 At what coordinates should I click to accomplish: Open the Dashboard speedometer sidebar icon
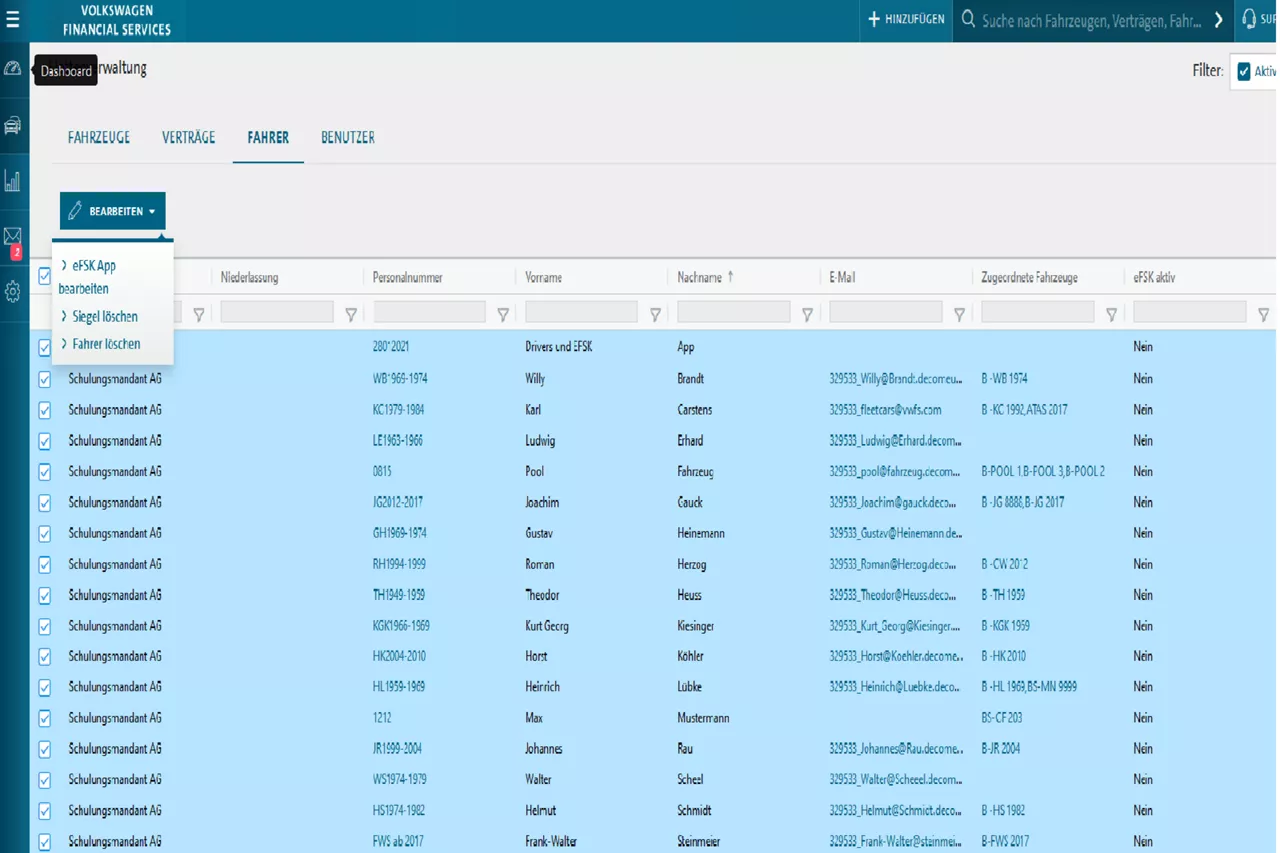(x=13, y=69)
